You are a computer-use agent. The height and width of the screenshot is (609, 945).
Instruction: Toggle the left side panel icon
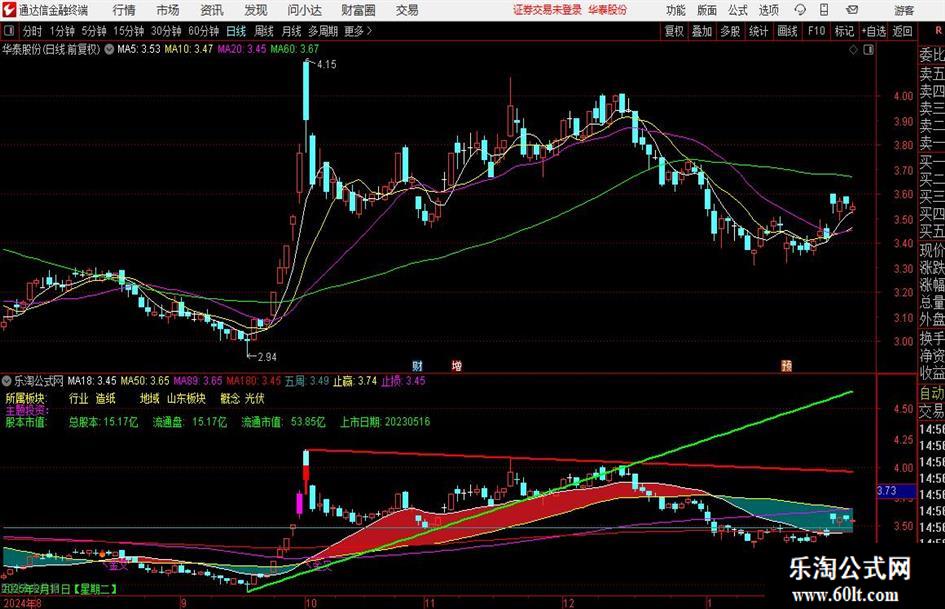[9, 31]
